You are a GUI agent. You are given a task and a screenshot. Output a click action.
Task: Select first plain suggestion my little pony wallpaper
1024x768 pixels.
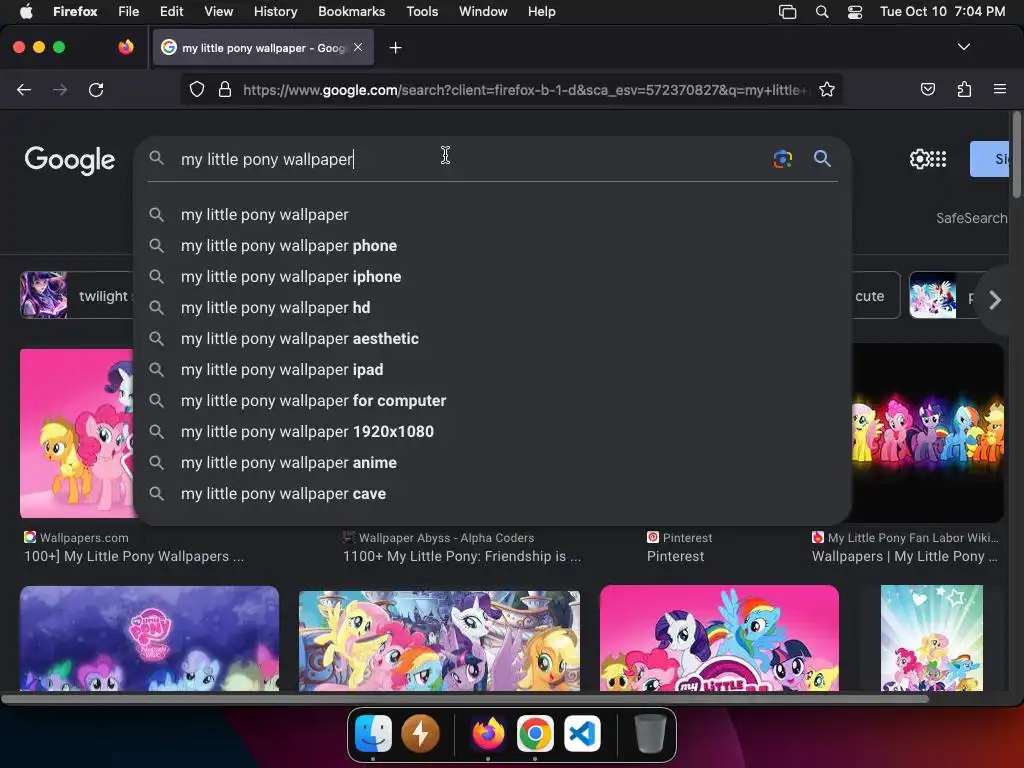(x=493, y=215)
